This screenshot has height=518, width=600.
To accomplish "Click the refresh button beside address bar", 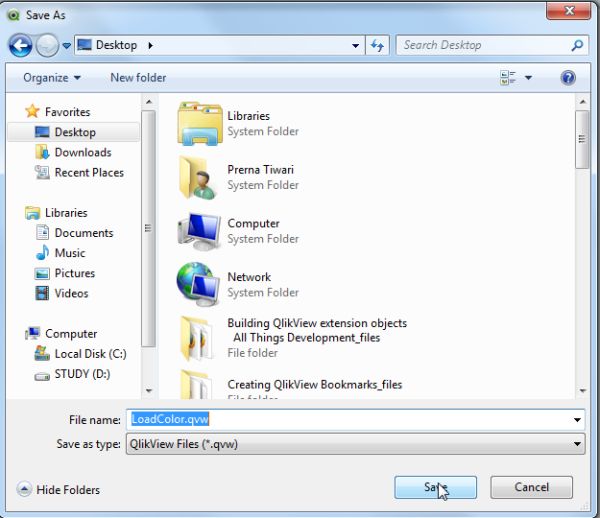I will (x=377, y=46).
